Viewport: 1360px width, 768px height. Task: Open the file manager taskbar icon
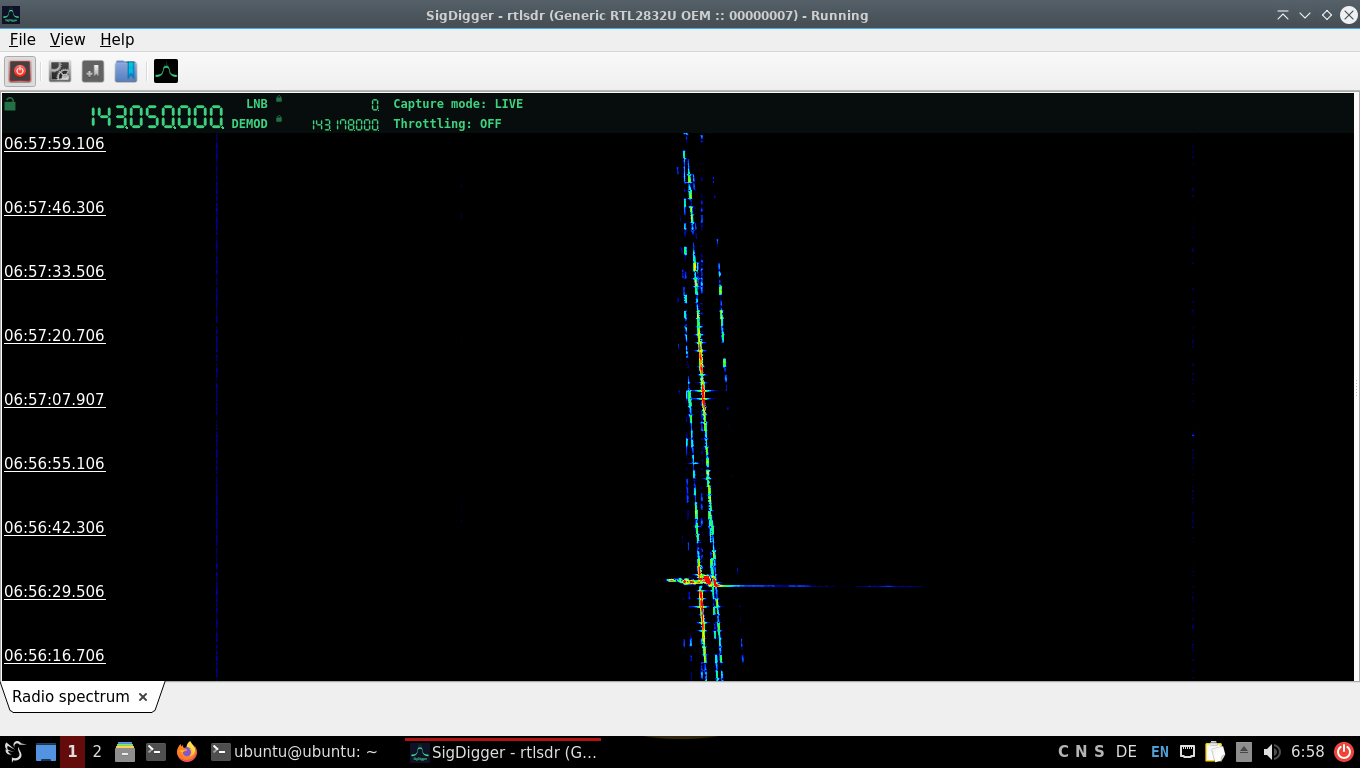(125, 752)
